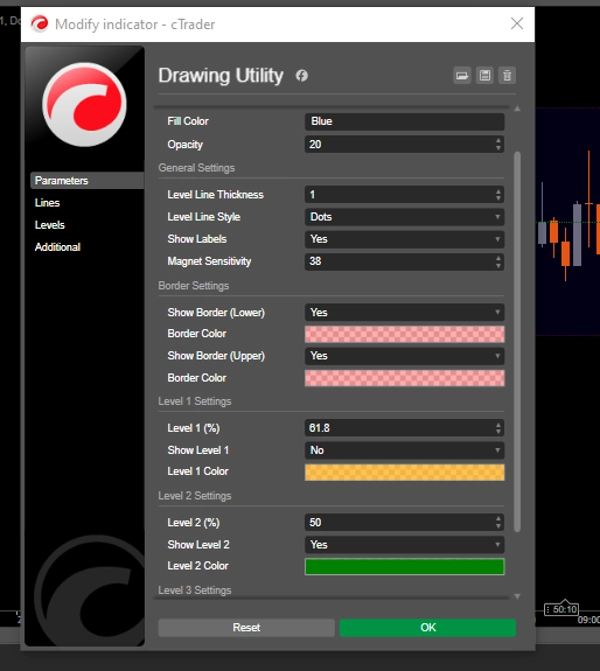The image size is (600, 671).
Task: Select the Additional tab
Action: [57, 247]
